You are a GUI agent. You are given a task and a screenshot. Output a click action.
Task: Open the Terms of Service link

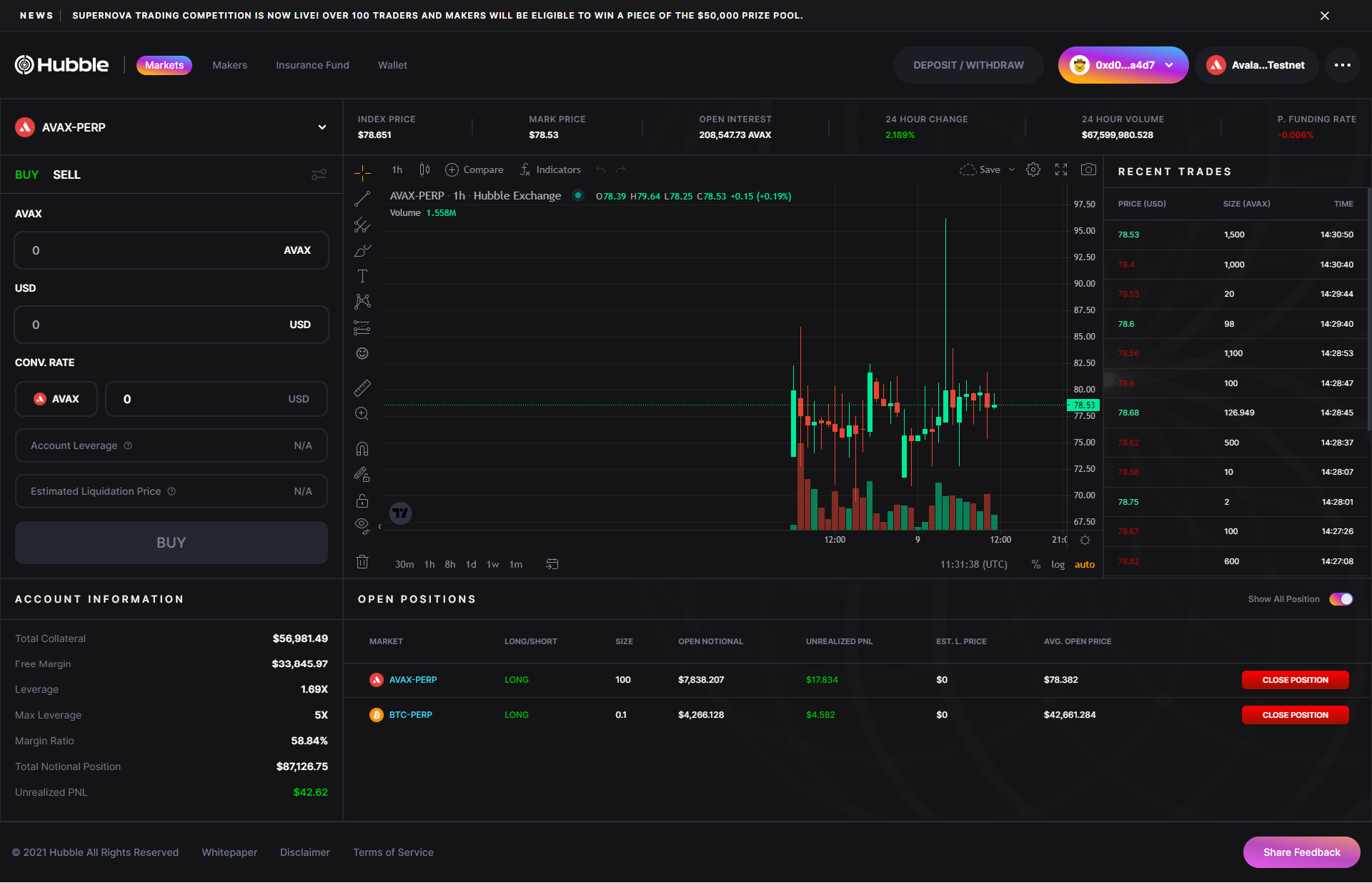click(393, 852)
